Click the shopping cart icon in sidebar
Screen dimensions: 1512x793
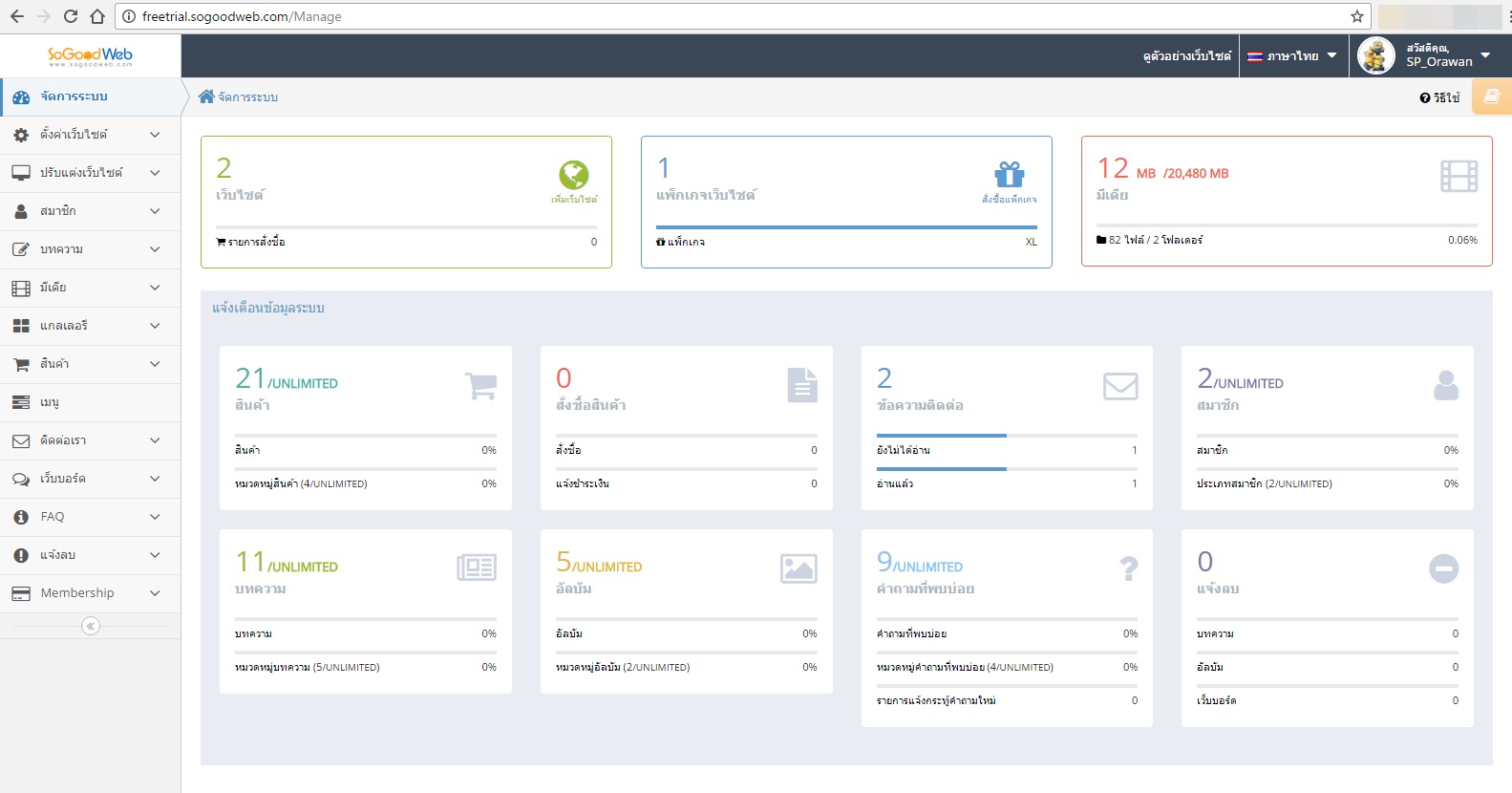pos(21,364)
